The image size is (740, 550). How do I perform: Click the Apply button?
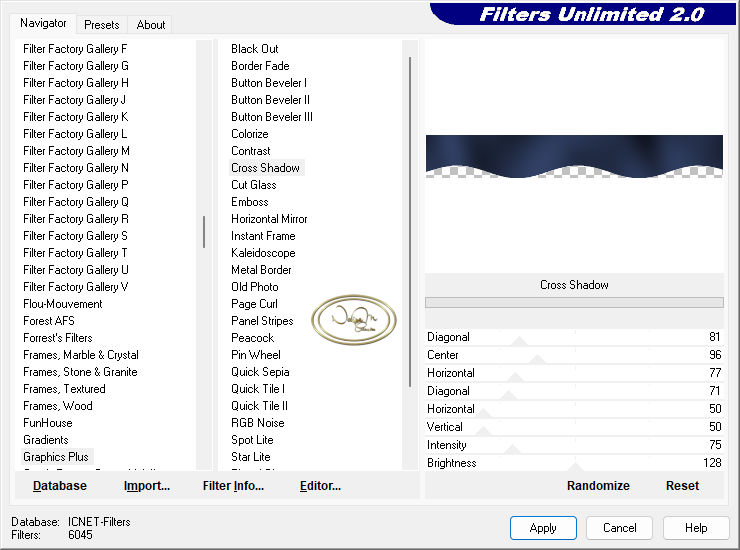coord(543,528)
